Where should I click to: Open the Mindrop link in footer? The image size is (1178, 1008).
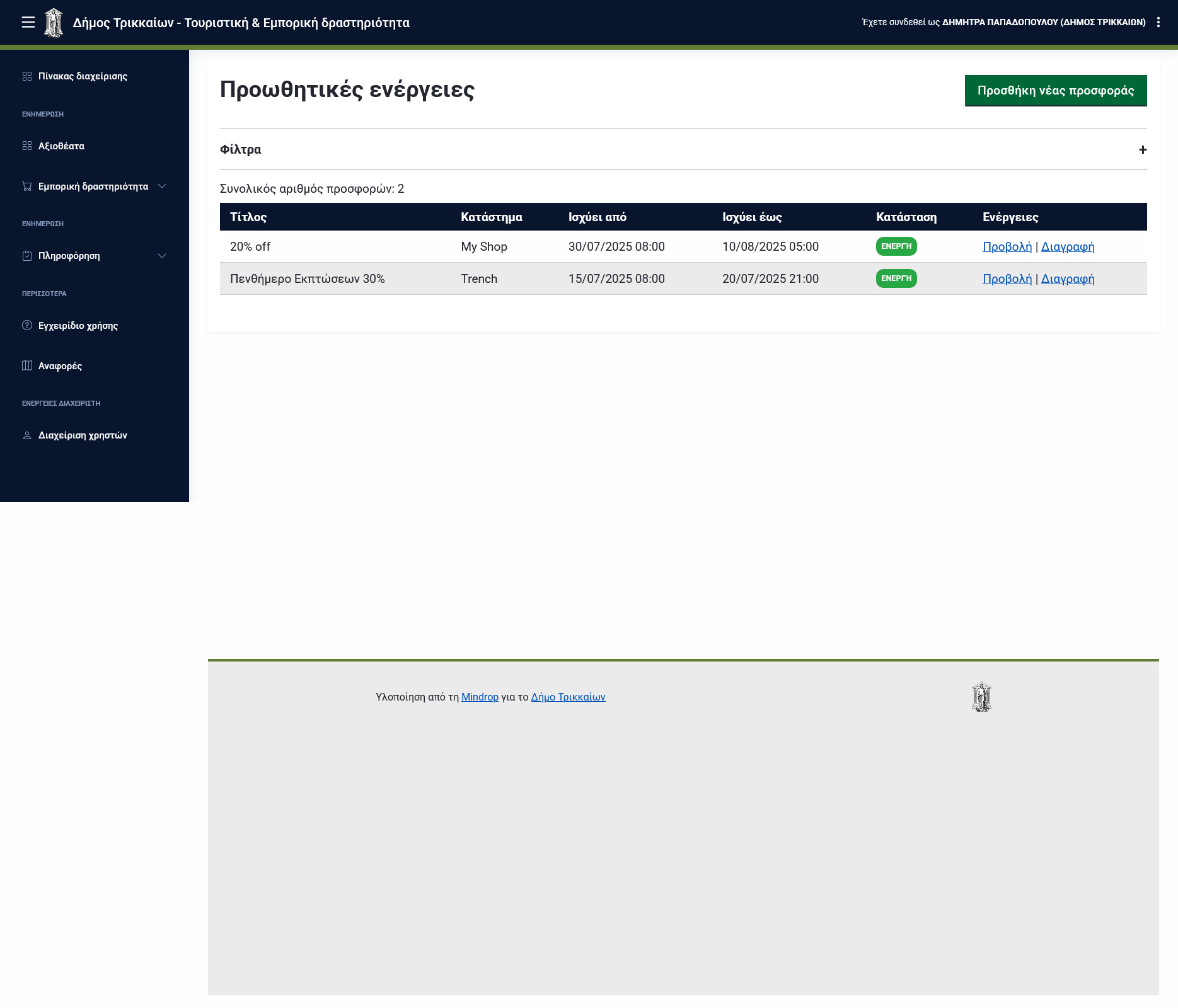click(480, 697)
